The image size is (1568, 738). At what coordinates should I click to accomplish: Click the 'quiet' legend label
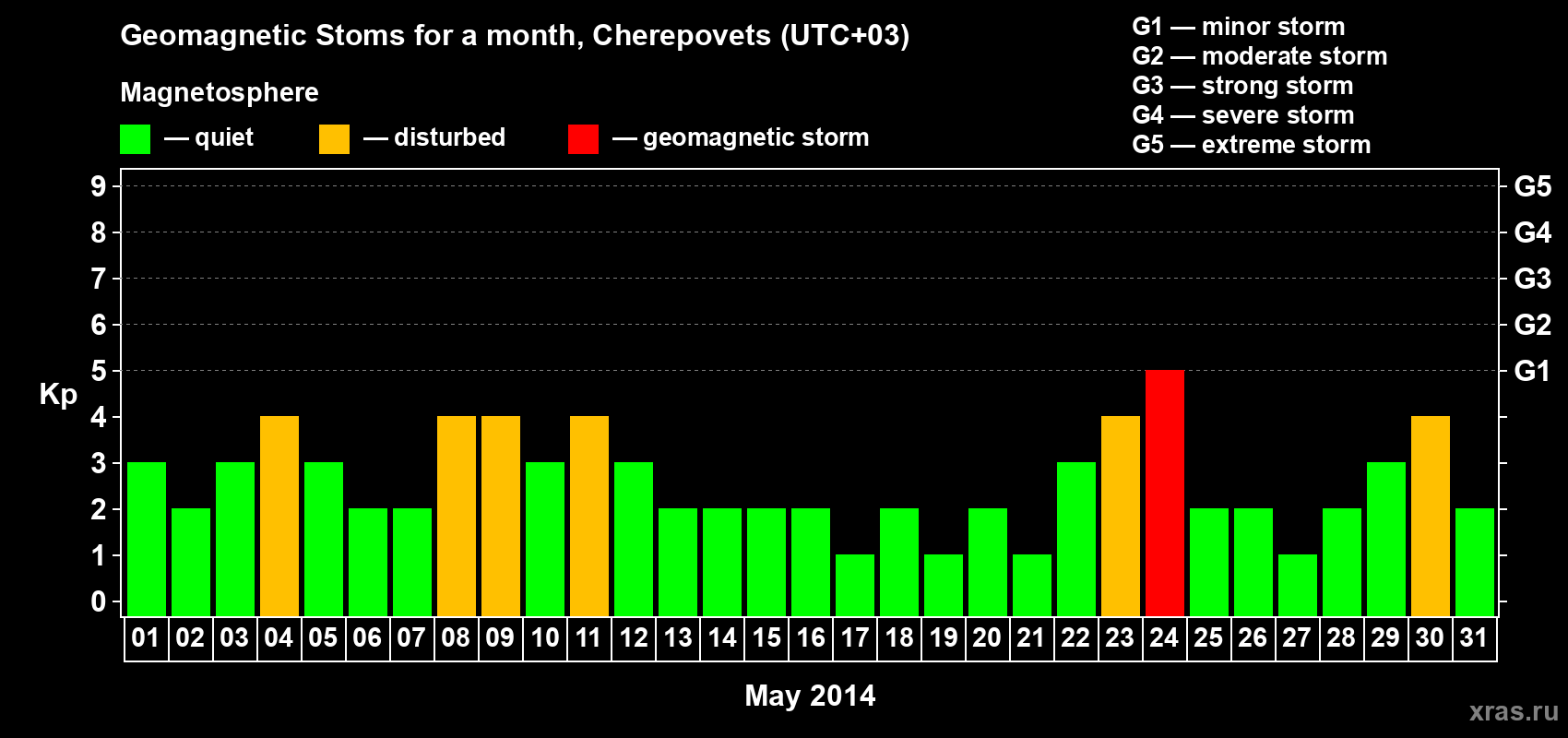tap(224, 137)
